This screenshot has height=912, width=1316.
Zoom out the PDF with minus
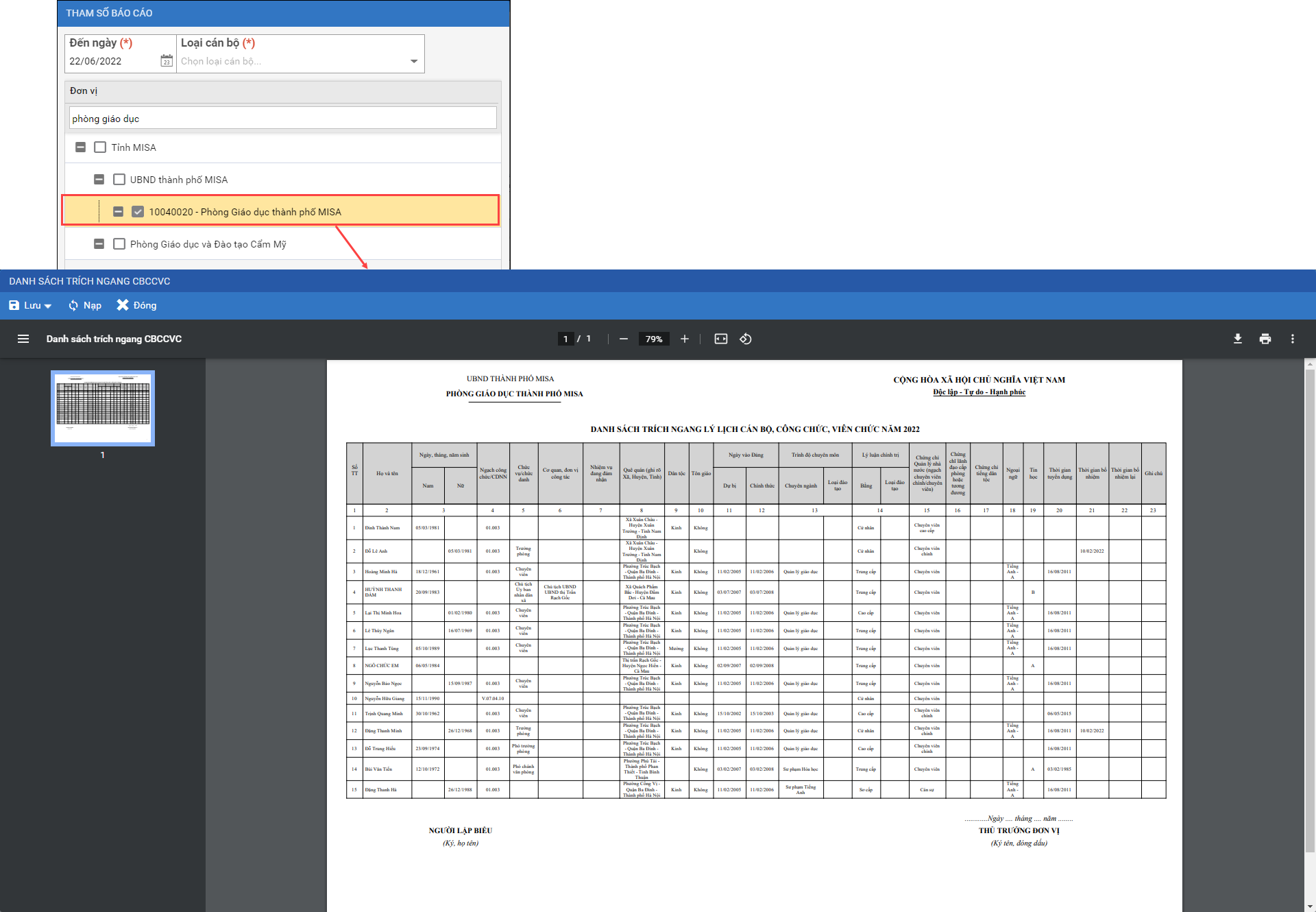click(x=623, y=339)
